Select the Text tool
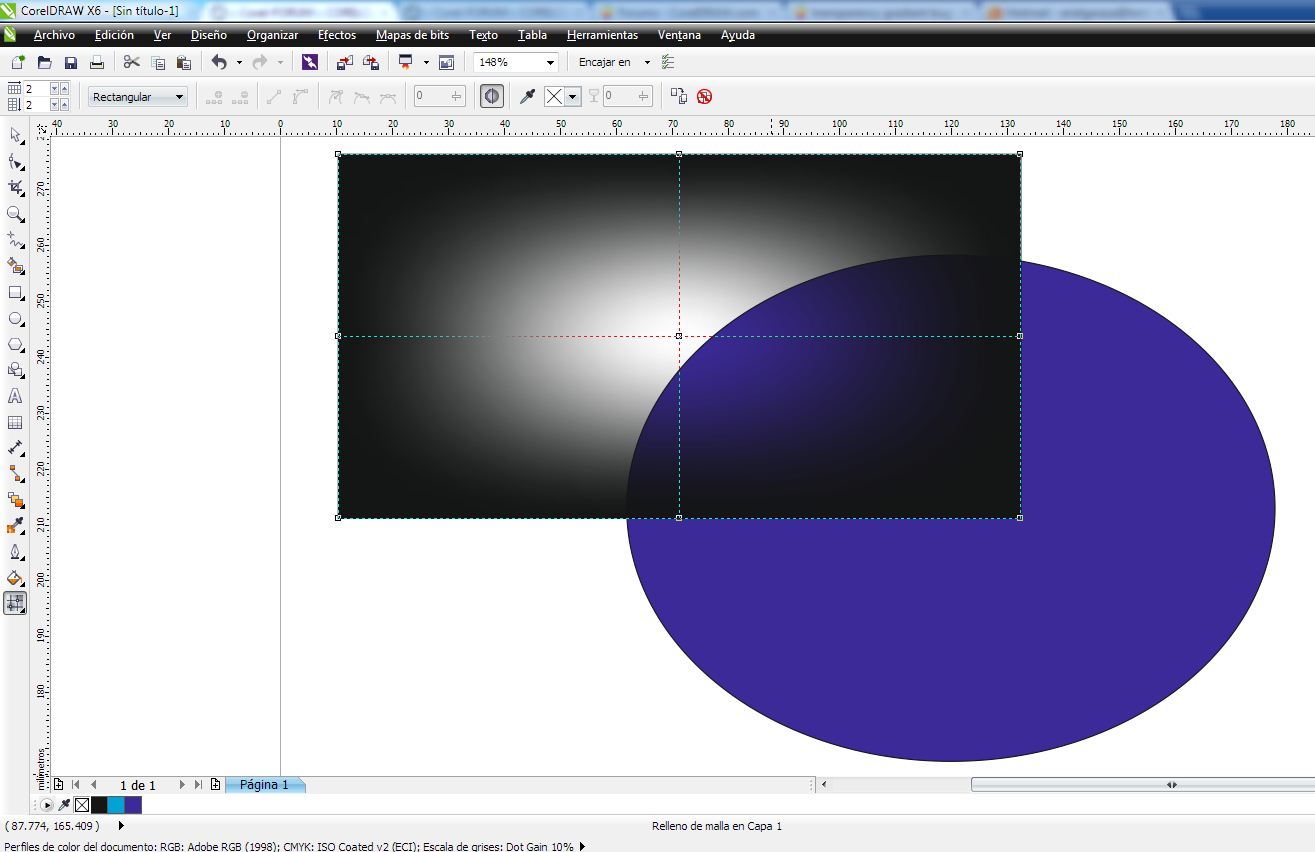 [15, 396]
